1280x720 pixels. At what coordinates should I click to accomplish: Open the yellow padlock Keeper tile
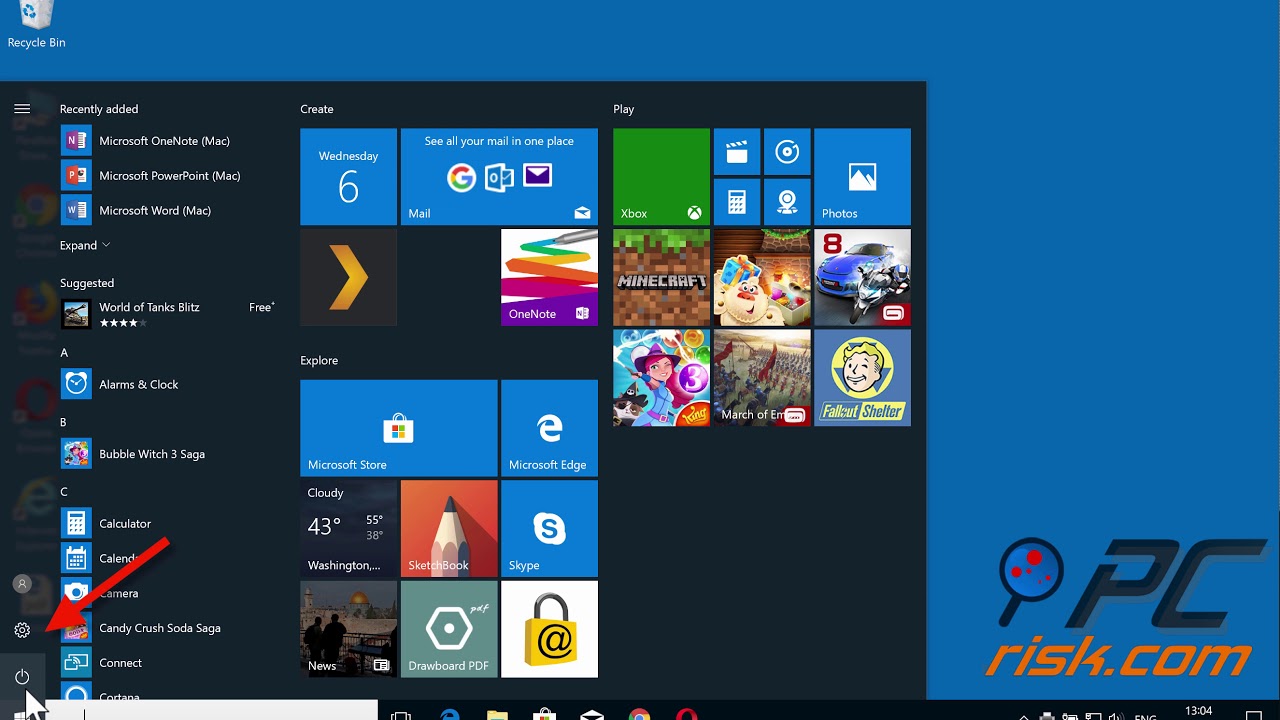[549, 629]
